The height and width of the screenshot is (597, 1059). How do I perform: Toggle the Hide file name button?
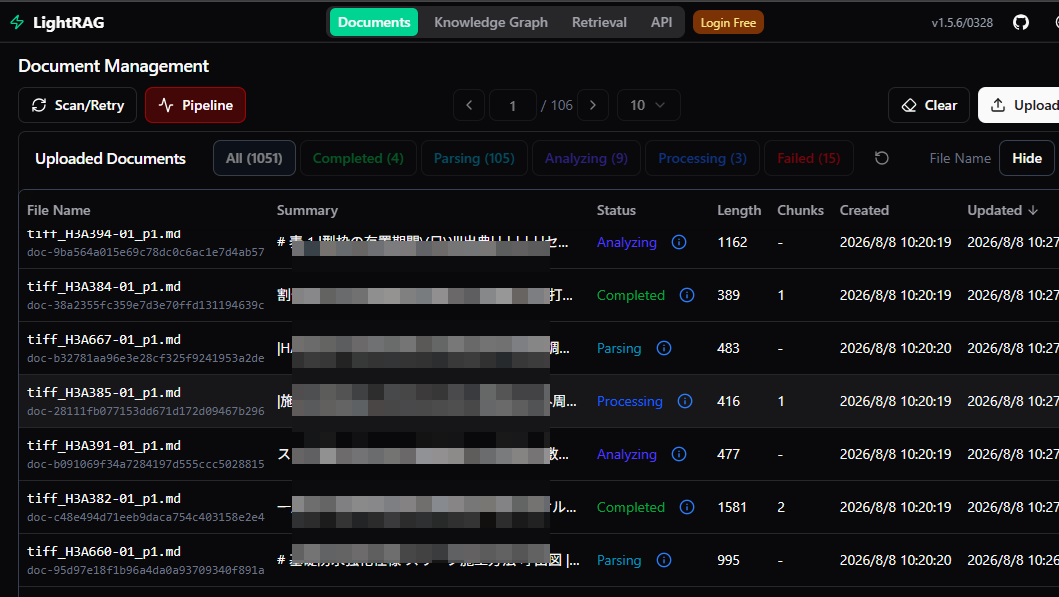coord(1027,158)
